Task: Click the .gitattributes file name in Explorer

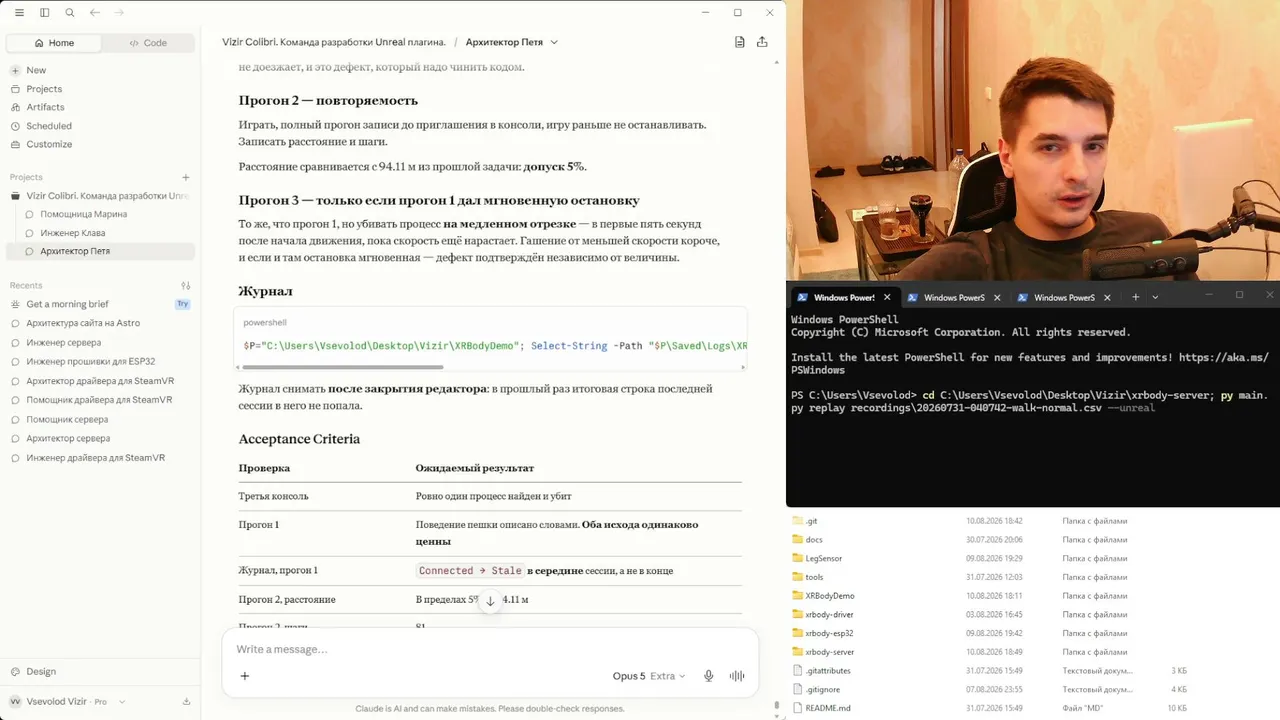Action: click(828, 671)
